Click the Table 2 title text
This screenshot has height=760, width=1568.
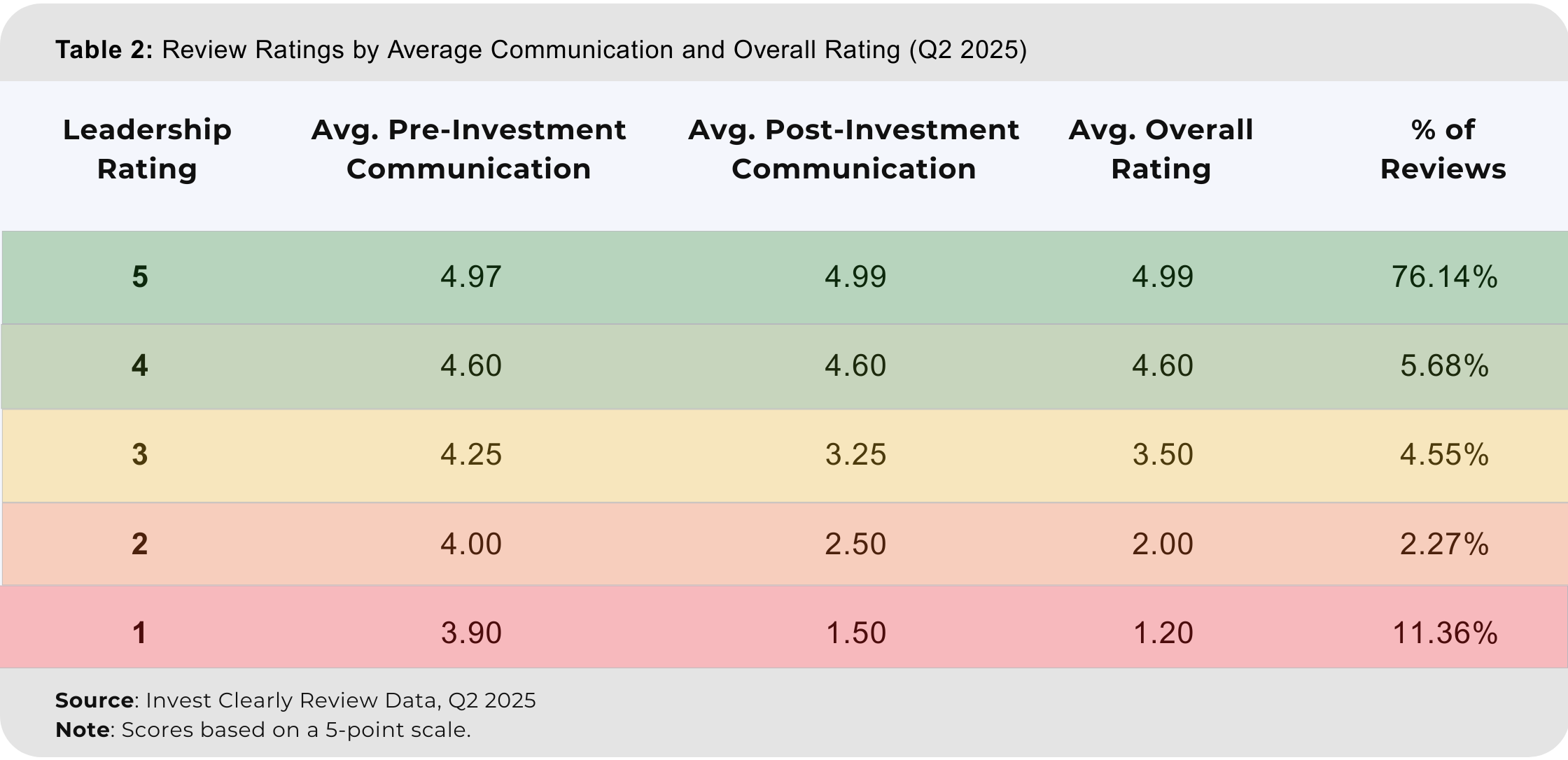(540, 50)
